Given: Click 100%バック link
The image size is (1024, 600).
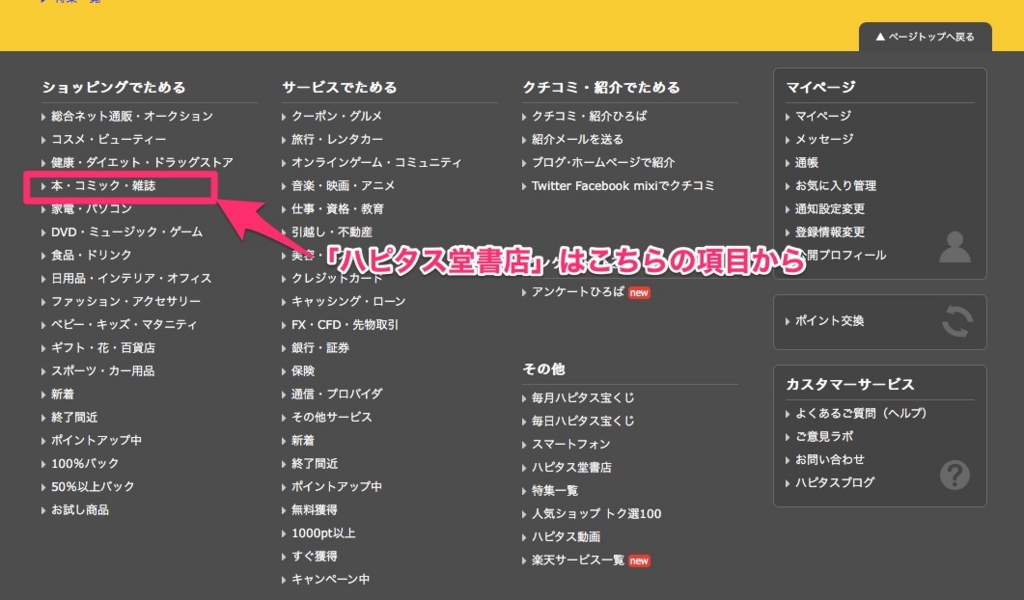Looking at the screenshot, I should coord(85,464).
